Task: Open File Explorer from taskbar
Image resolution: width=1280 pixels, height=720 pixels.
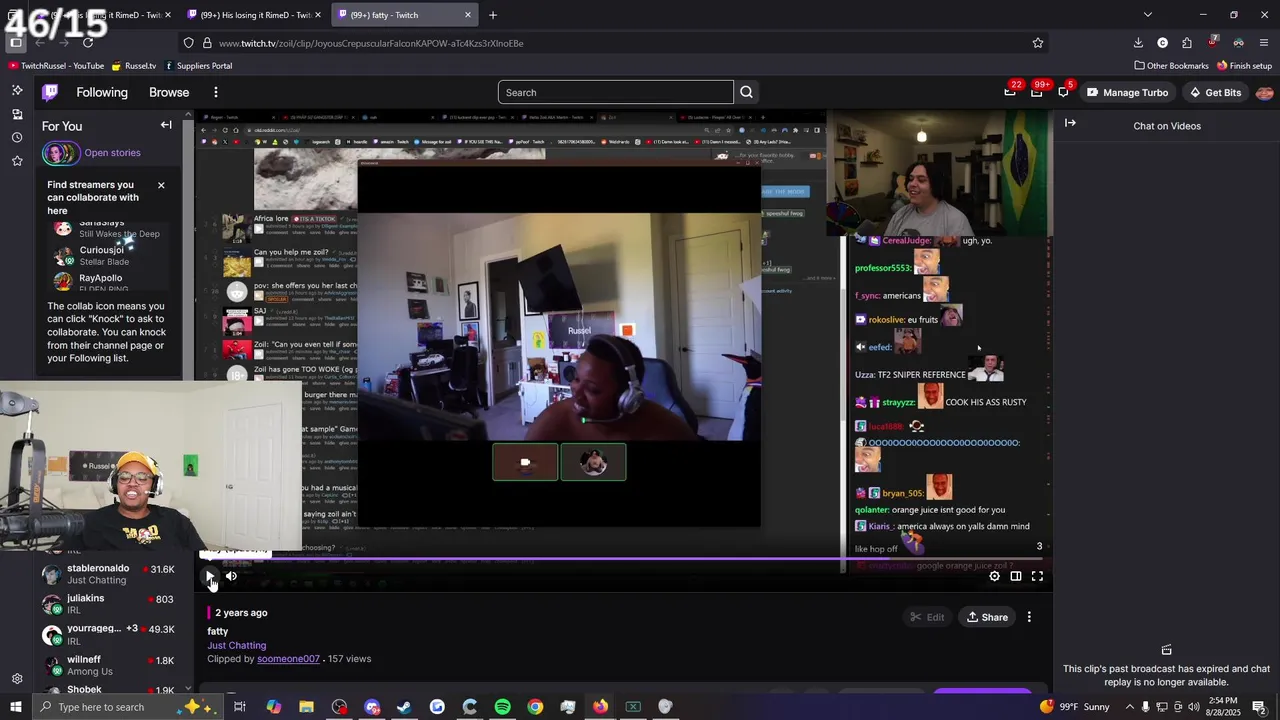Action: [306, 707]
